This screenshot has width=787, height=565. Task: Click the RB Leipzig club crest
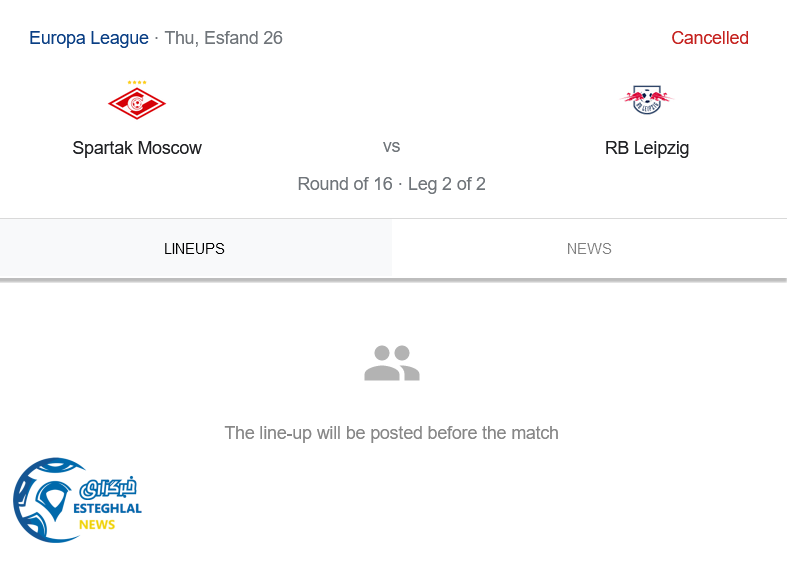click(647, 99)
